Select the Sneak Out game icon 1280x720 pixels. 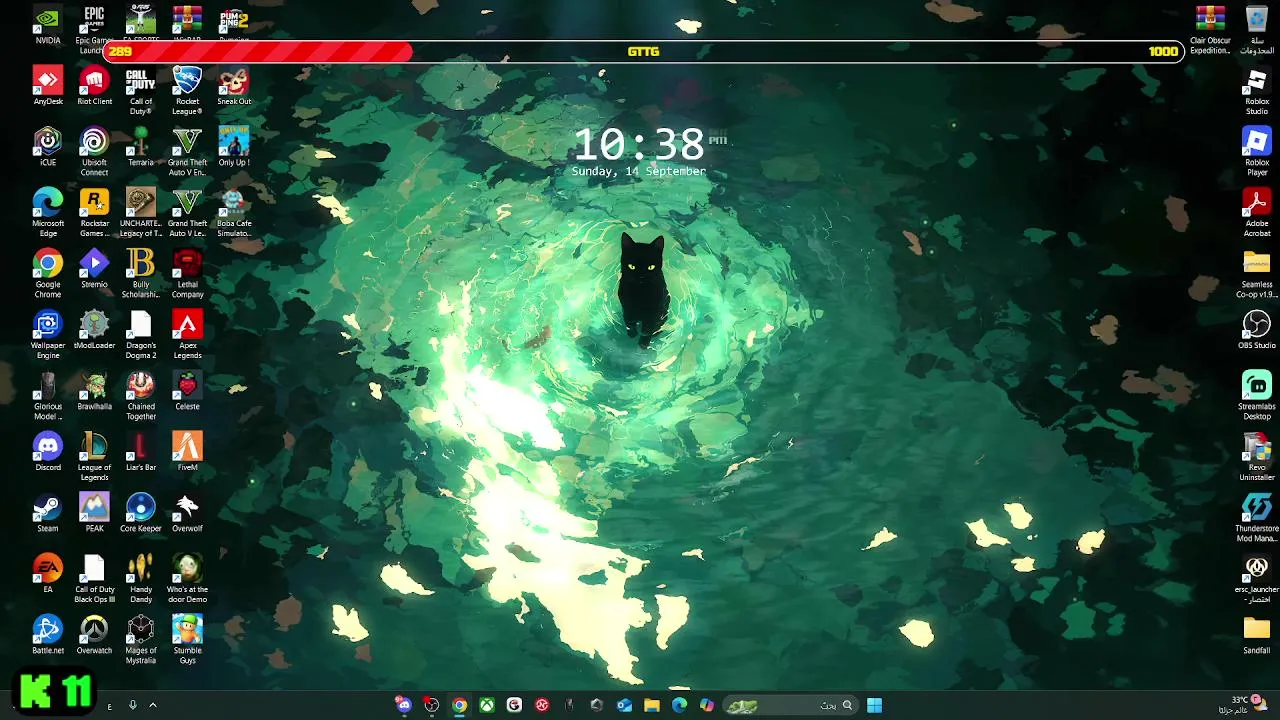tap(234, 86)
